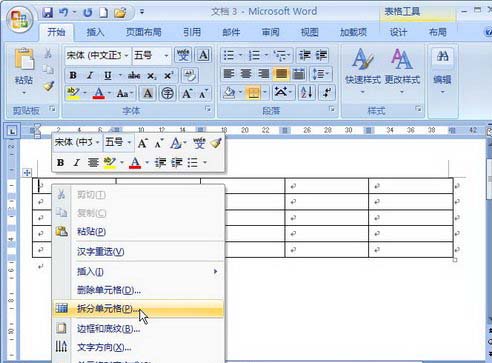The width and height of the screenshot is (492, 363).
Task: Shrink font size in the ribbon
Action: pos(203,94)
